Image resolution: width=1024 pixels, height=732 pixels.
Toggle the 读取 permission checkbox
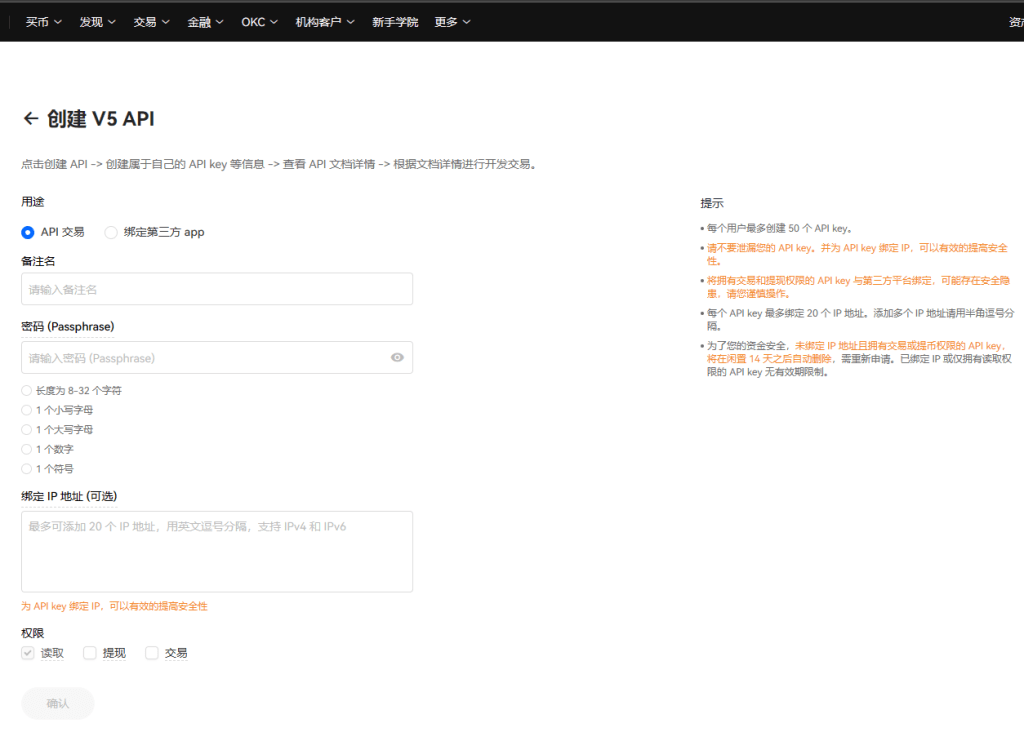coord(28,653)
